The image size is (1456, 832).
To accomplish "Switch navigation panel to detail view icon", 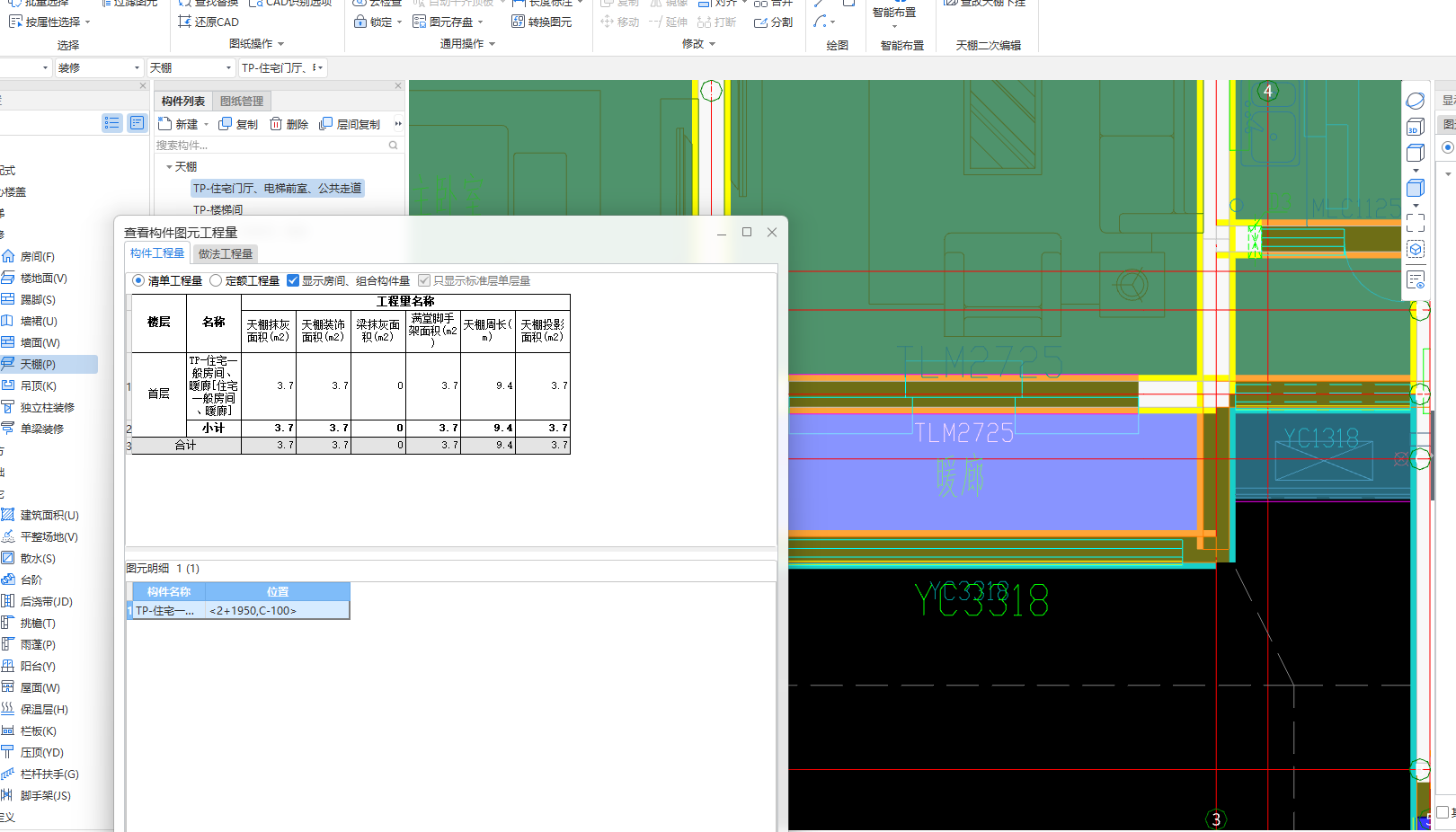I will tap(137, 123).
